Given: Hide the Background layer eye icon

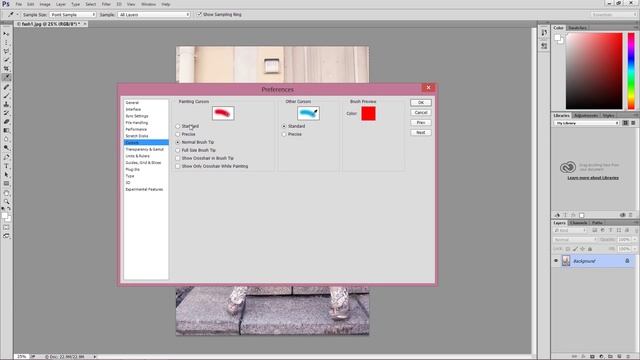Looking at the screenshot, I should (x=556, y=261).
